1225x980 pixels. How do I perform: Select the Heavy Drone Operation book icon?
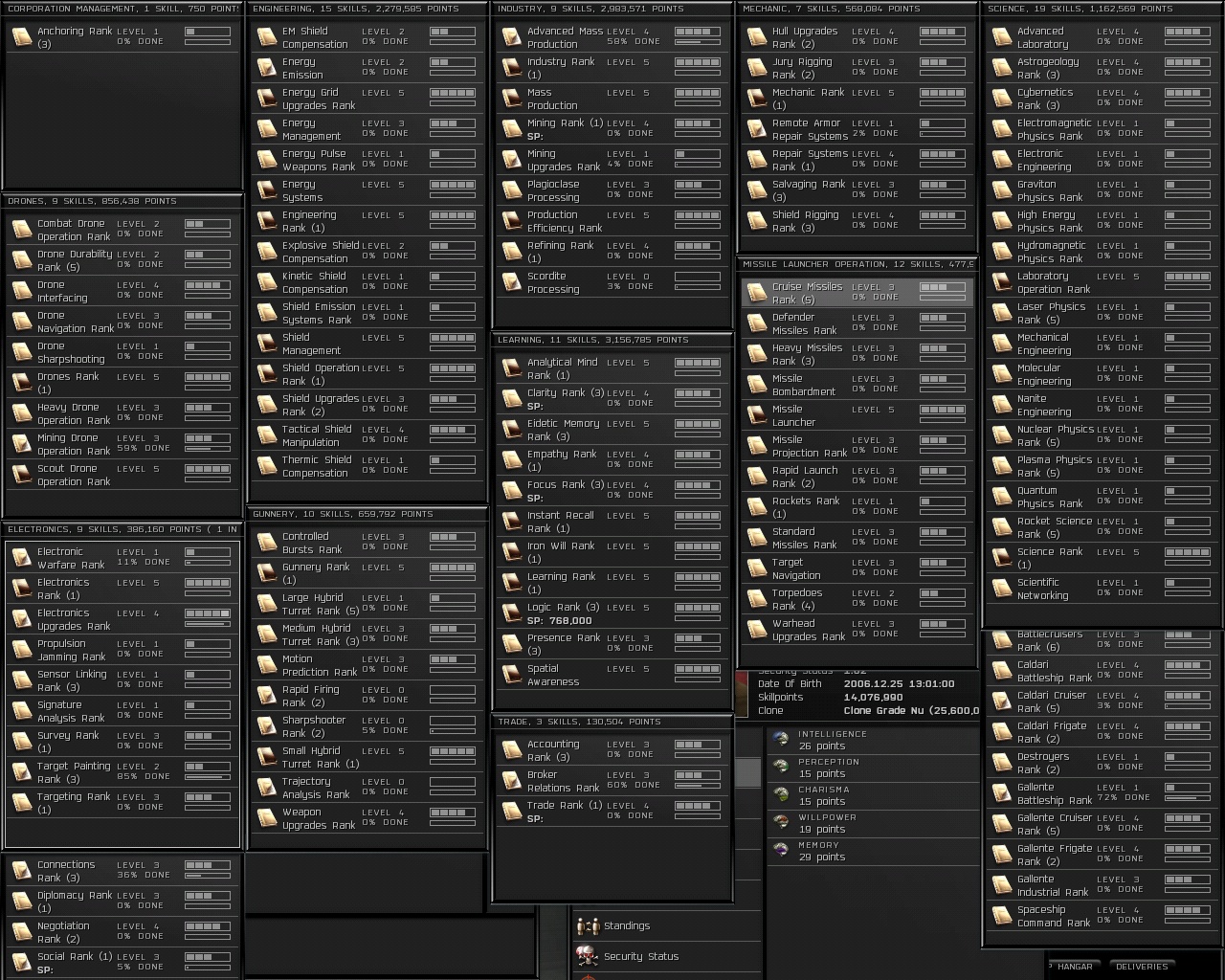(x=21, y=413)
